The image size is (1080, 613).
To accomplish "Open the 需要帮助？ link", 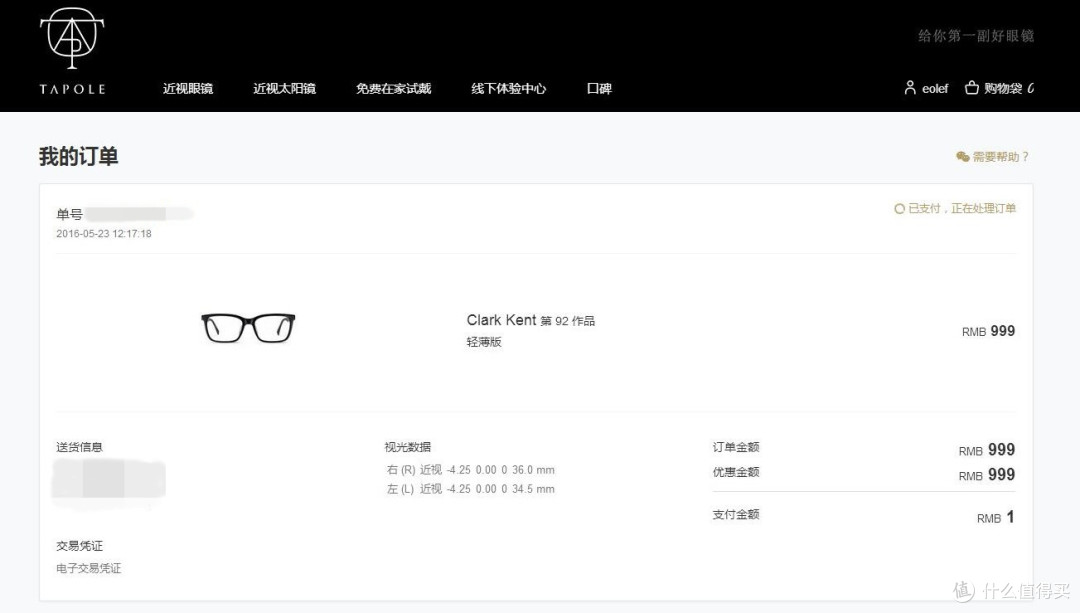I will [1001, 157].
